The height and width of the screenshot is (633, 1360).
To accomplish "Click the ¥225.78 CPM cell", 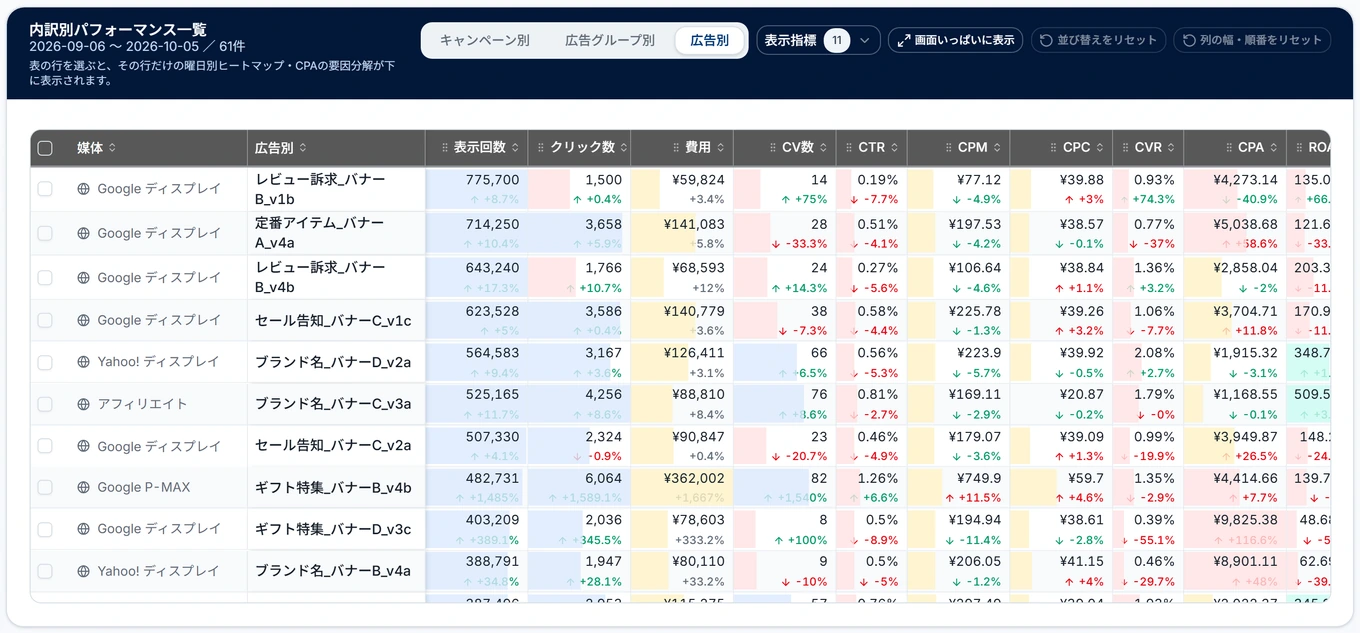I will (959, 320).
